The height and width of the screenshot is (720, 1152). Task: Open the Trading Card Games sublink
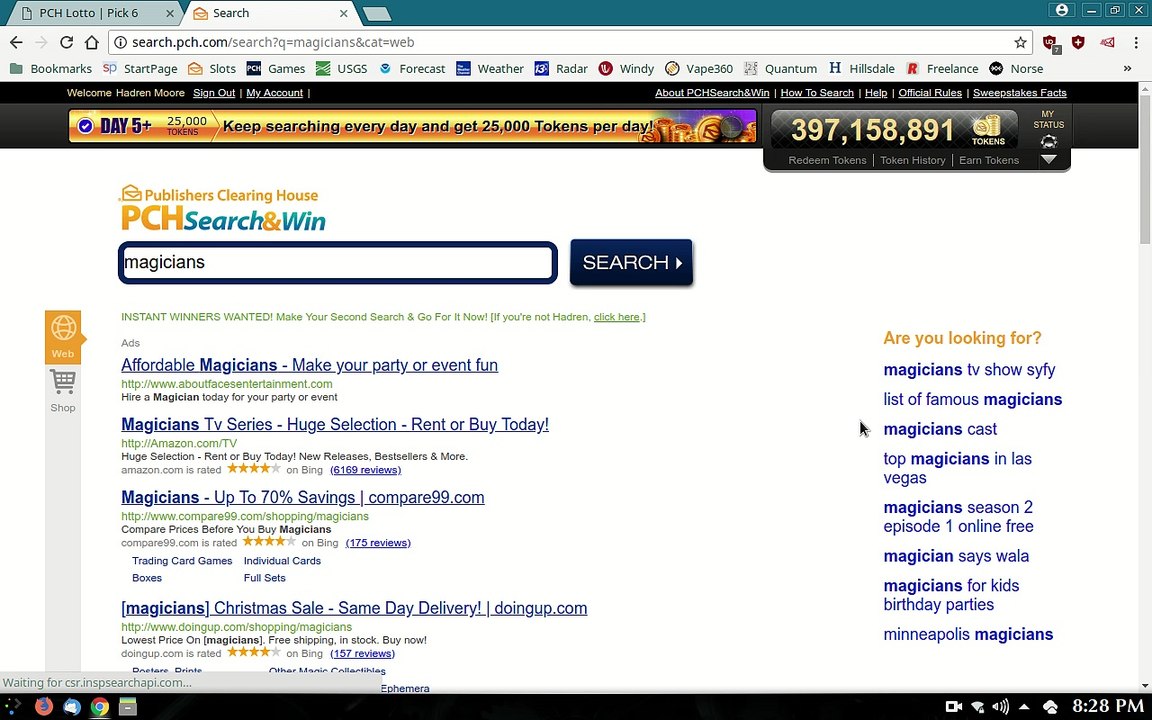coord(182,561)
